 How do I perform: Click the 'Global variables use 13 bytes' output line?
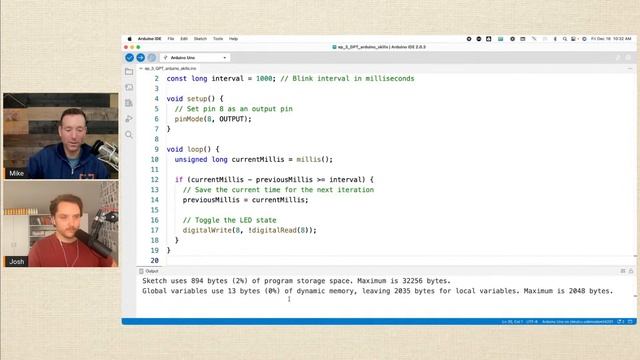[x=378, y=291]
